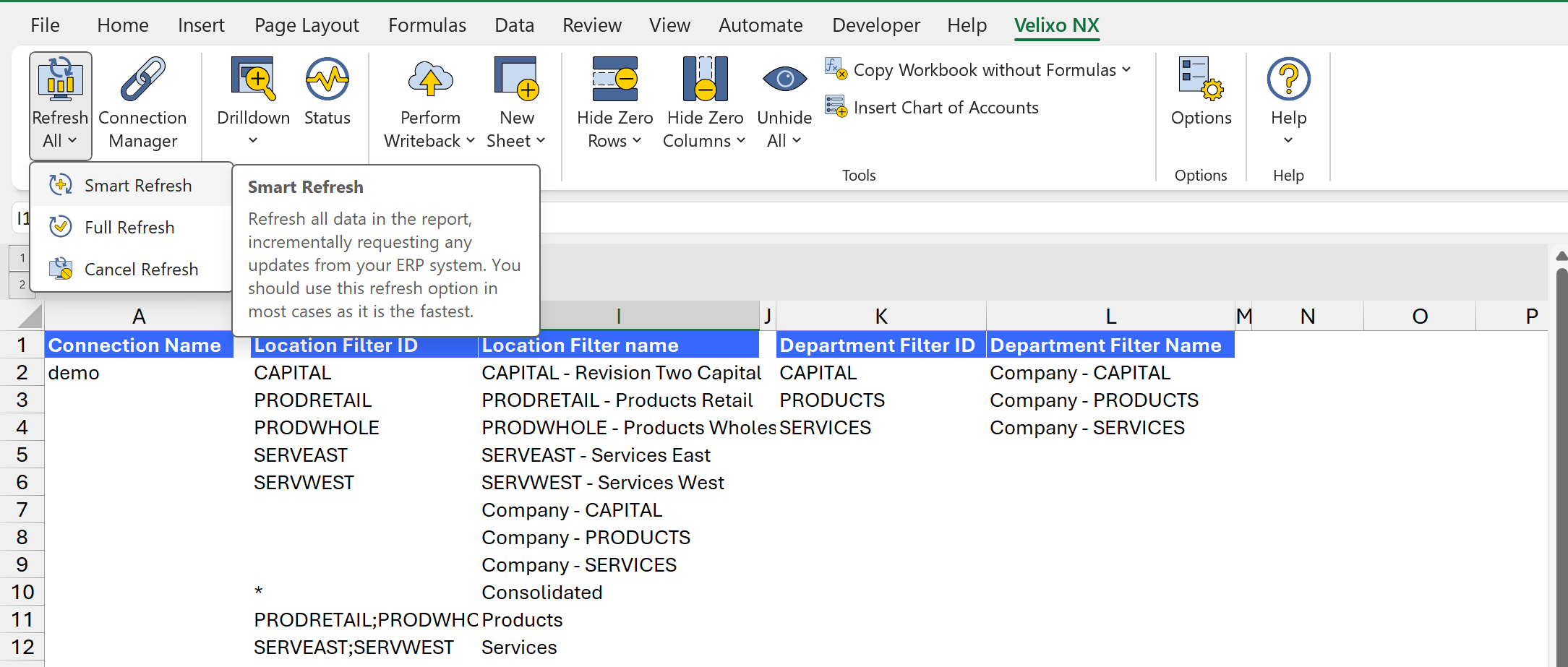Image resolution: width=1568 pixels, height=667 pixels.
Task: Click the select-all corner triangle
Action: point(30,316)
